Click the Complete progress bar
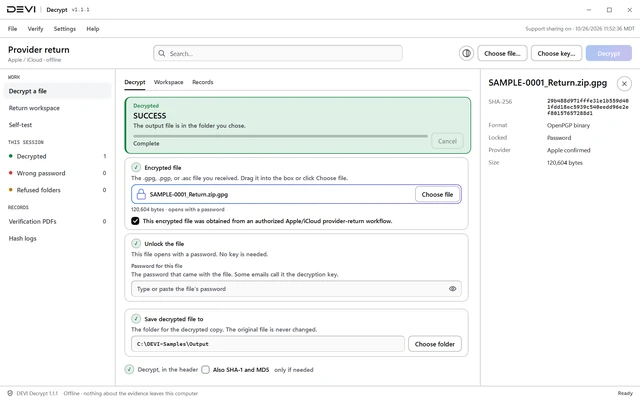The image size is (640, 400). point(280,136)
